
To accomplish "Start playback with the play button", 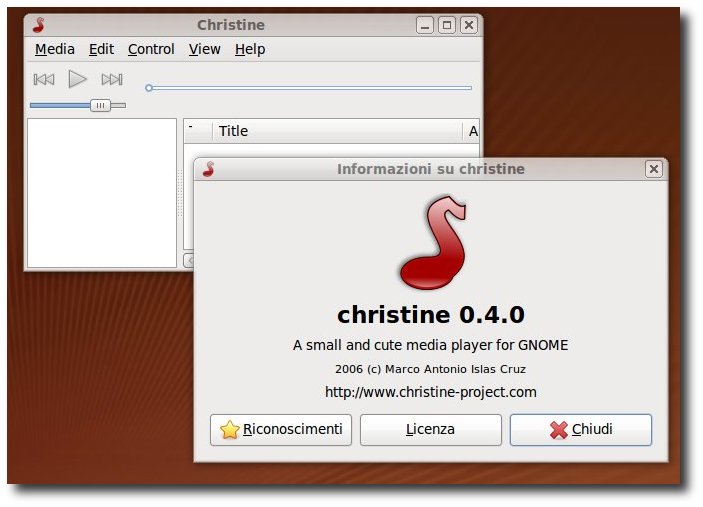I will pyautogui.click(x=77, y=79).
